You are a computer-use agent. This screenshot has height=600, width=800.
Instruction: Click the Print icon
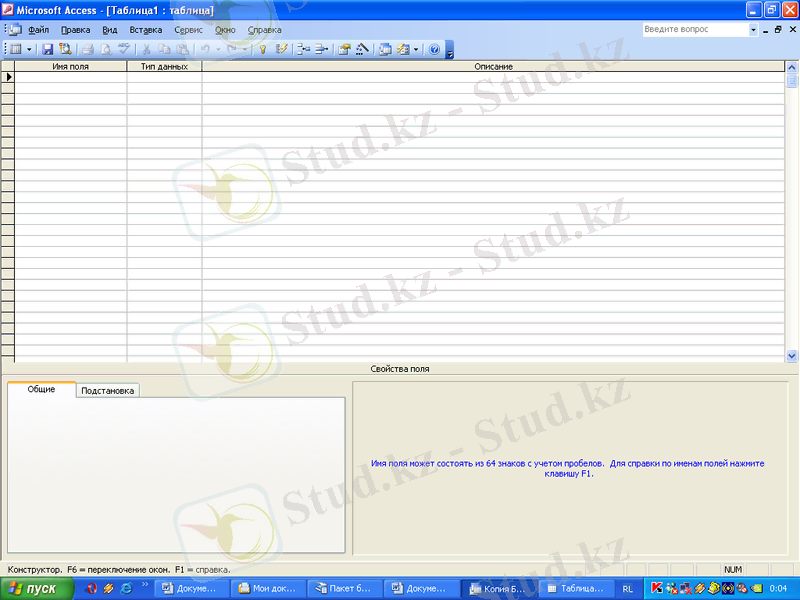pyautogui.click(x=88, y=49)
